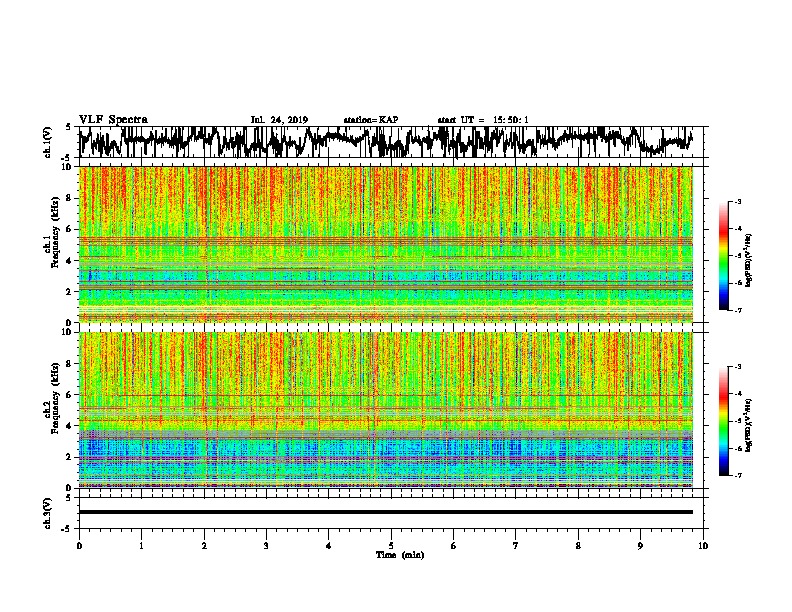This screenshot has height=612, width=792.
Task: Click the "station=KAP" header label
Action: (371, 120)
